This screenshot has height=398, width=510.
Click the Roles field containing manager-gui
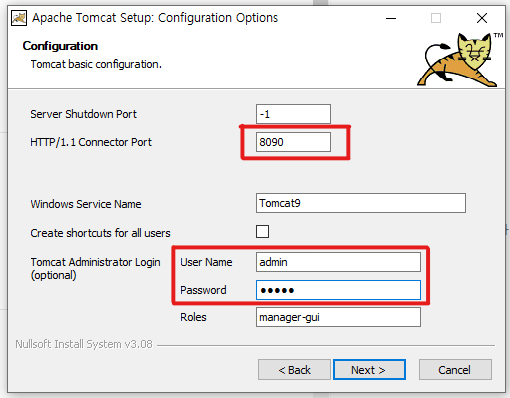[x=338, y=317]
